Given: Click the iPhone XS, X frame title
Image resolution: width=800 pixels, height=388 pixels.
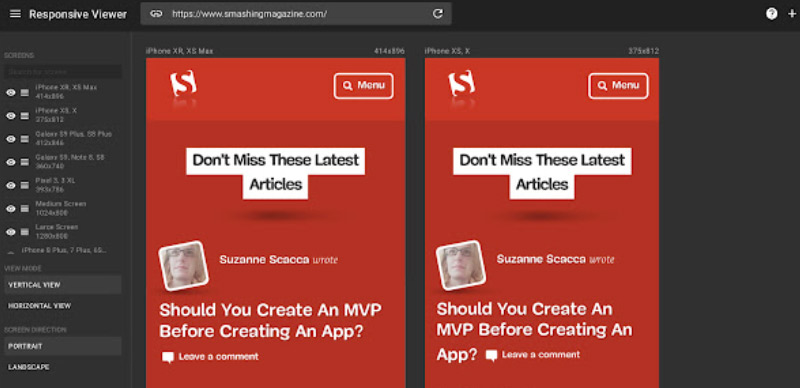Looking at the screenshot, I should (x=447, y=51).
